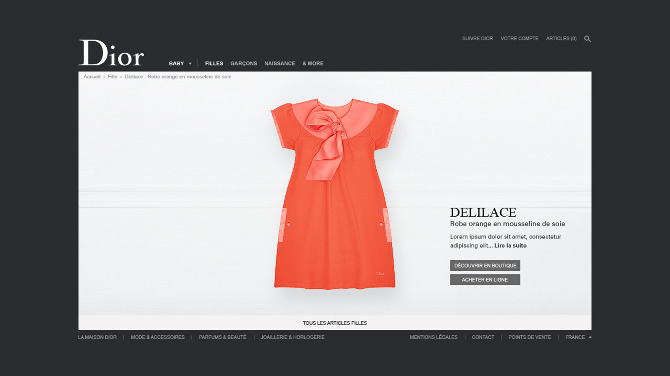Open the FRANCE country selector
670x376 pixels.
click(579, 337)
